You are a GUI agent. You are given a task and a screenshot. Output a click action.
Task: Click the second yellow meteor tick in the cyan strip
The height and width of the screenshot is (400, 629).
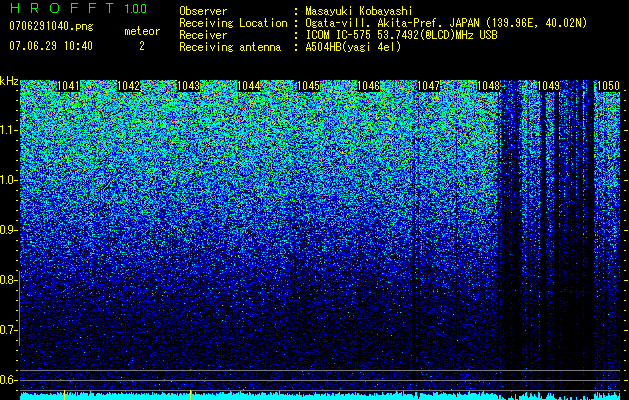[x=191, y=395]
